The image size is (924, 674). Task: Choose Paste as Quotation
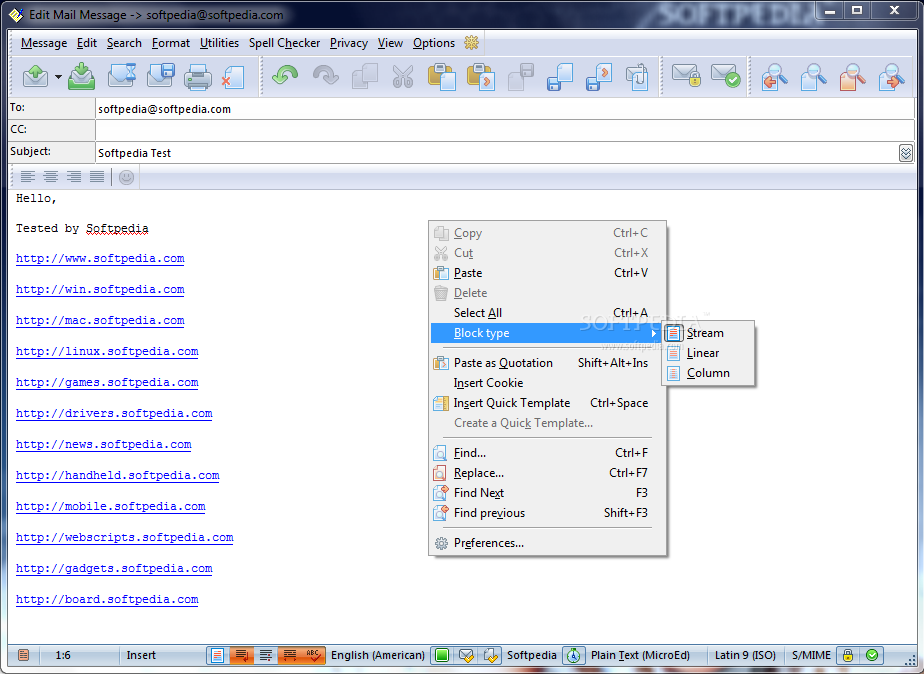548,363
